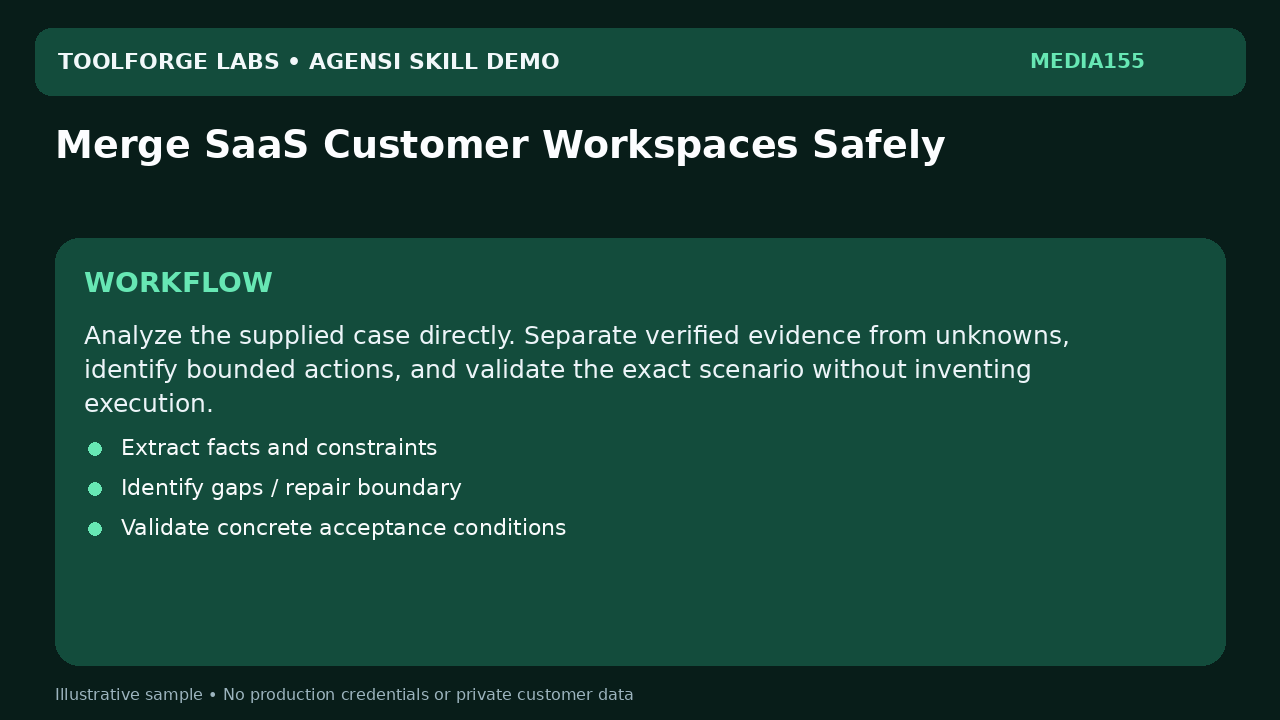Click 'Extract facts and constraints' bullet text

[279, 448]
